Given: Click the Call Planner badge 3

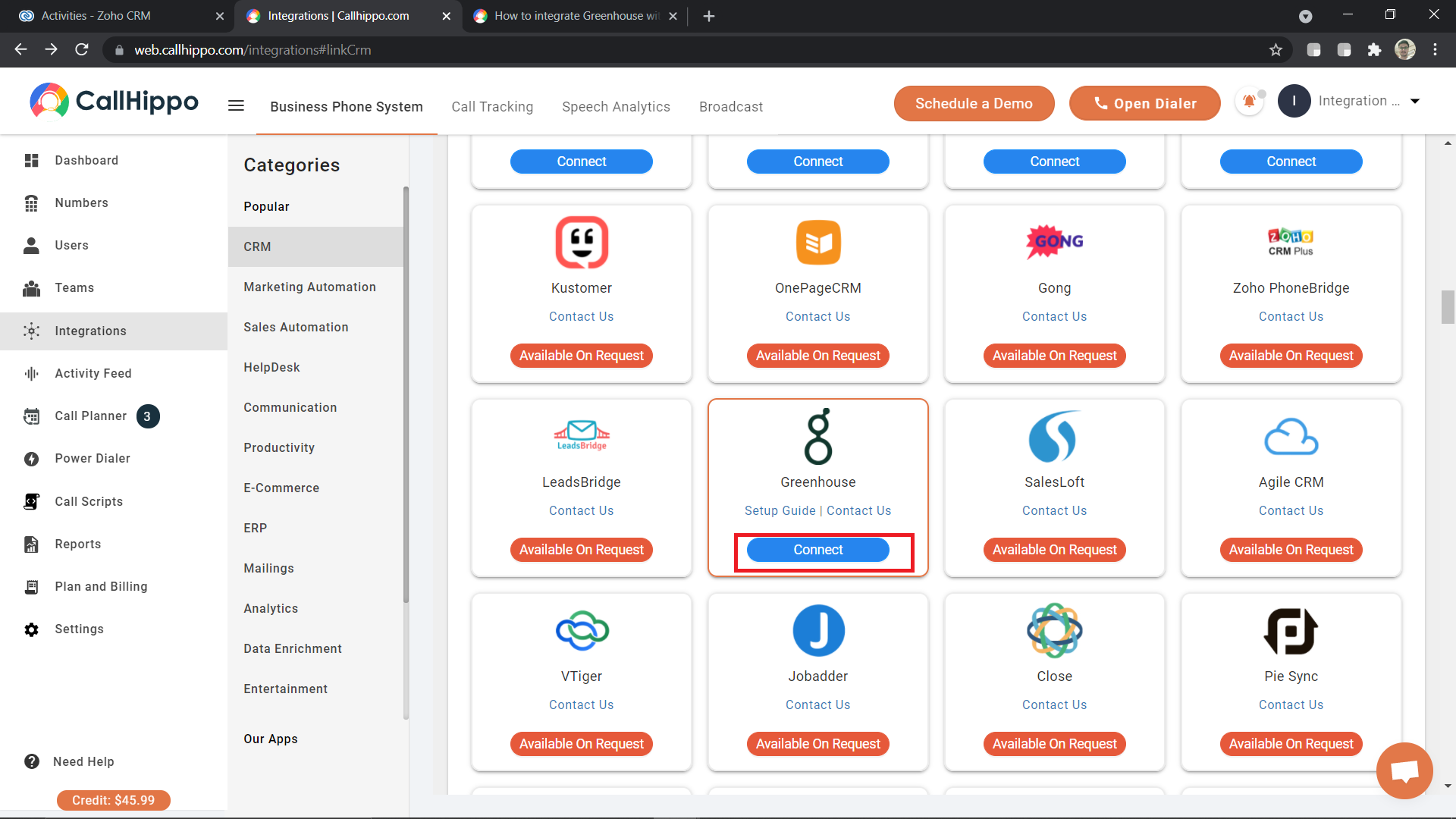Looking at the screenshot, I should click(148, 416).
